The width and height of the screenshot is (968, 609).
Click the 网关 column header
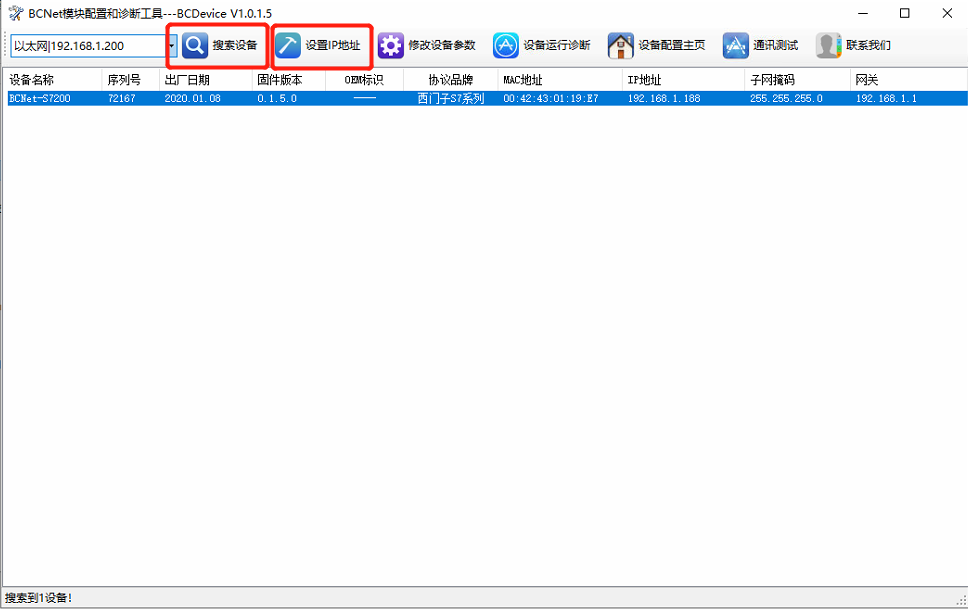(x=909, y=80)
